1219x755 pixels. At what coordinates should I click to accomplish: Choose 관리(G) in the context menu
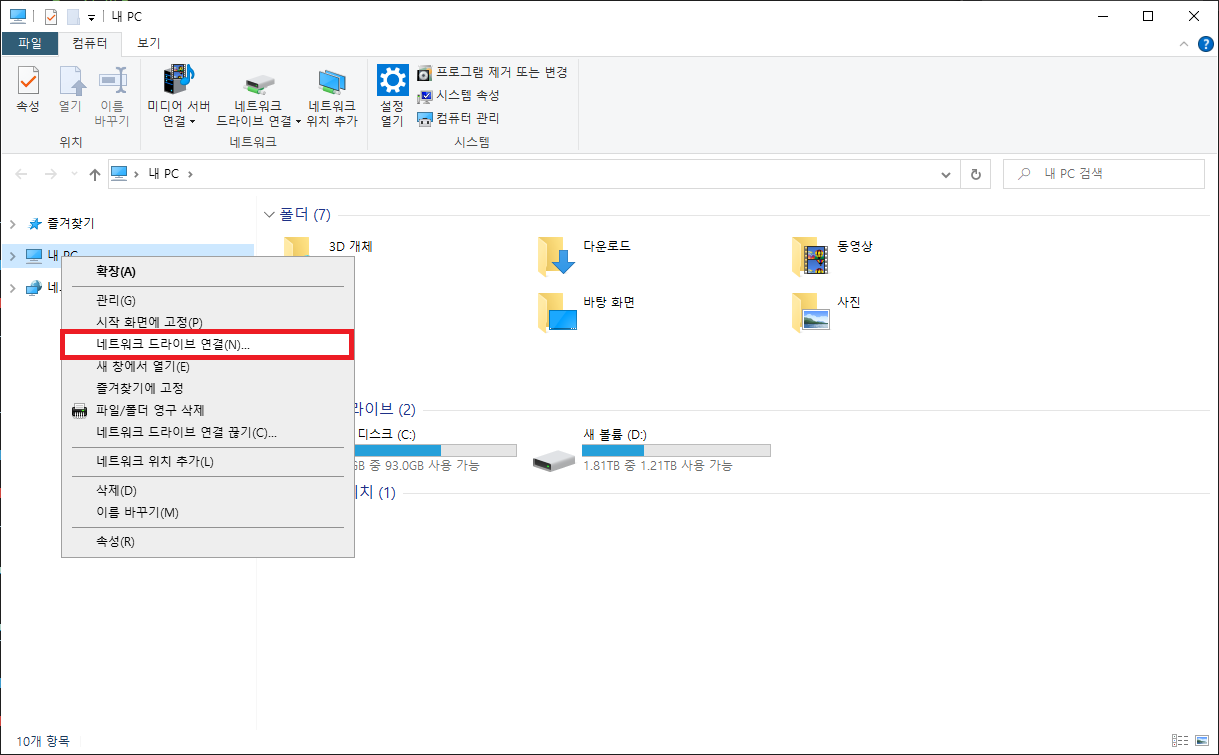click(208, 300)
